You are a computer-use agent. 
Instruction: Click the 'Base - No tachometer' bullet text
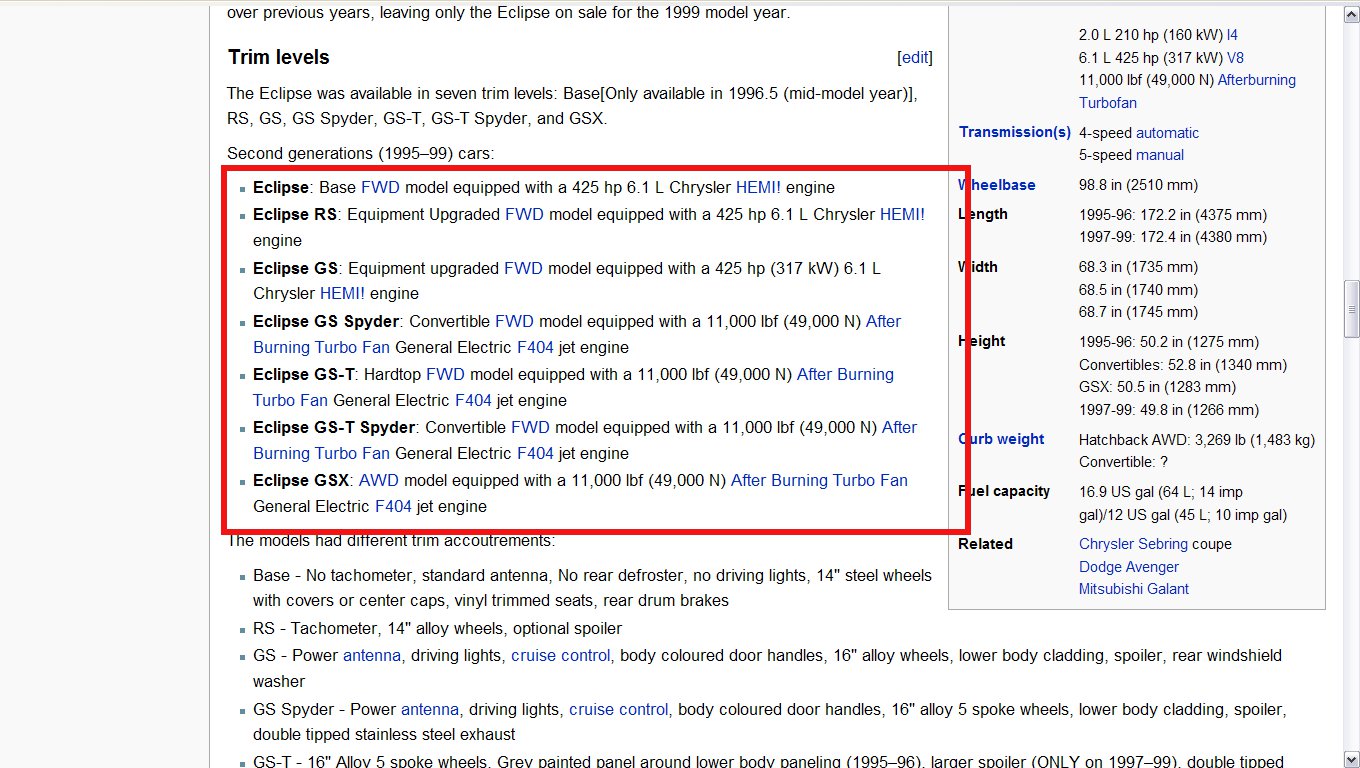coord(592,588)
